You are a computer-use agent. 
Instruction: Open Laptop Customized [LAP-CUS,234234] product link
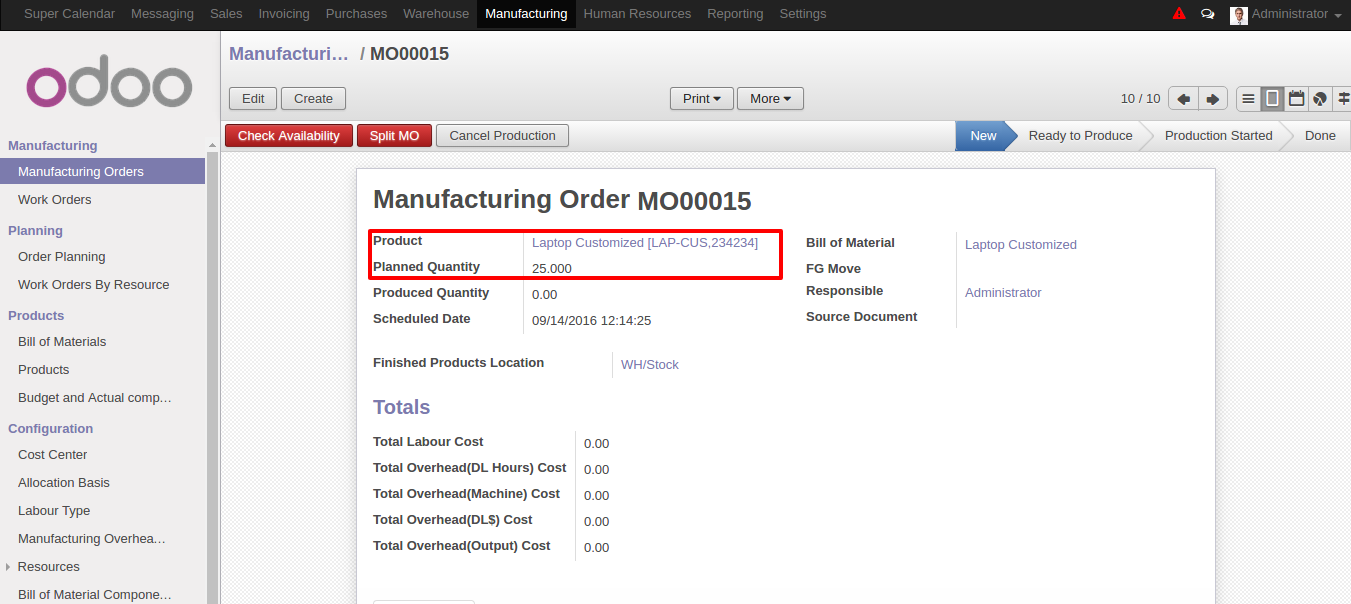[x=645, y=242]
